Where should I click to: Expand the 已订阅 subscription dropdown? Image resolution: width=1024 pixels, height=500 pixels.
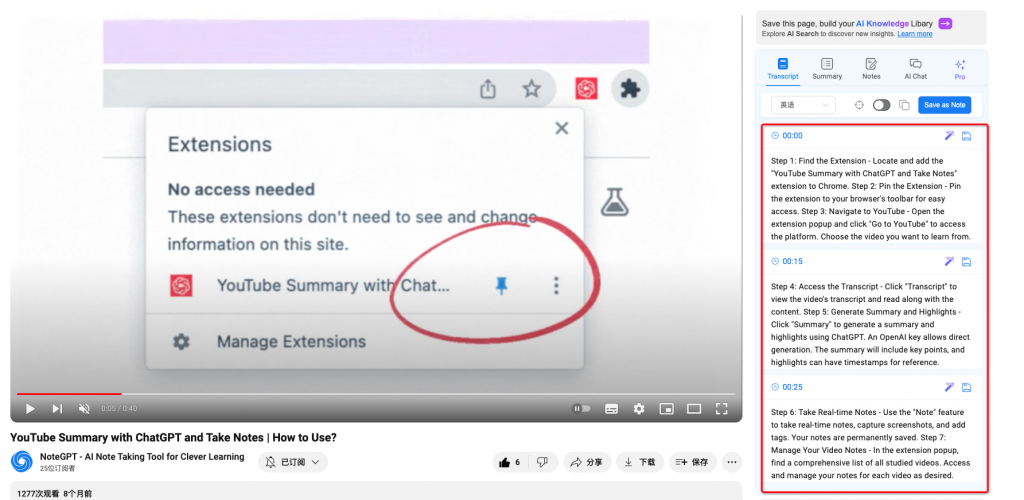[293, 462]
